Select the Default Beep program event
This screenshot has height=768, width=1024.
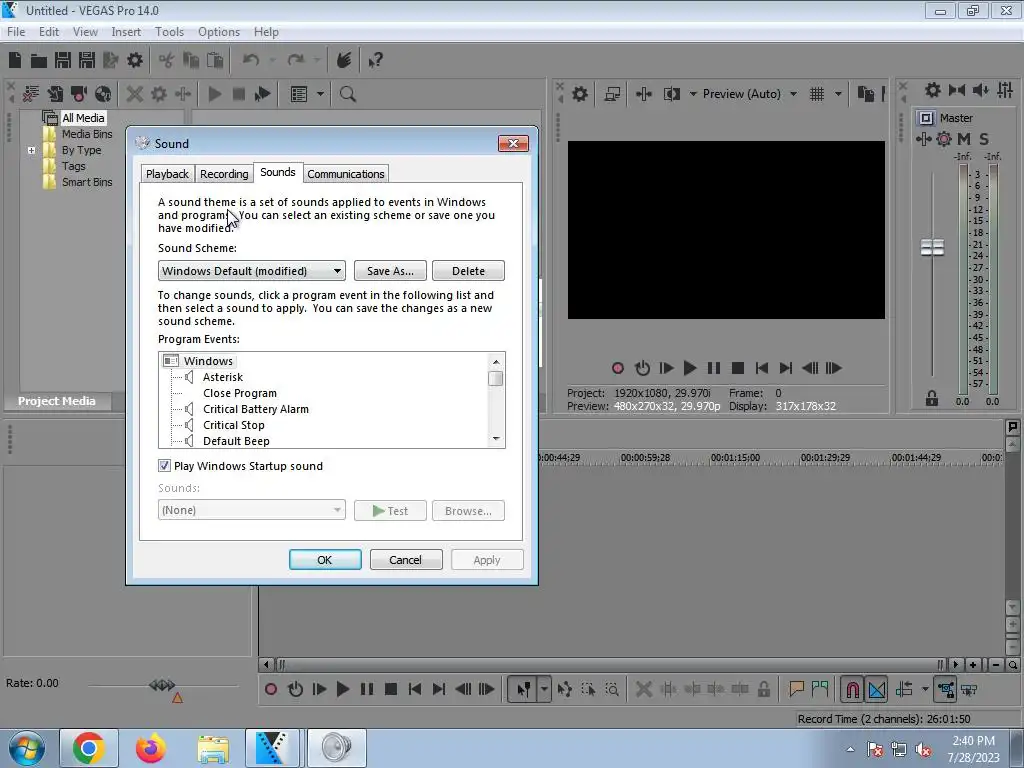[x=236, y=441]
